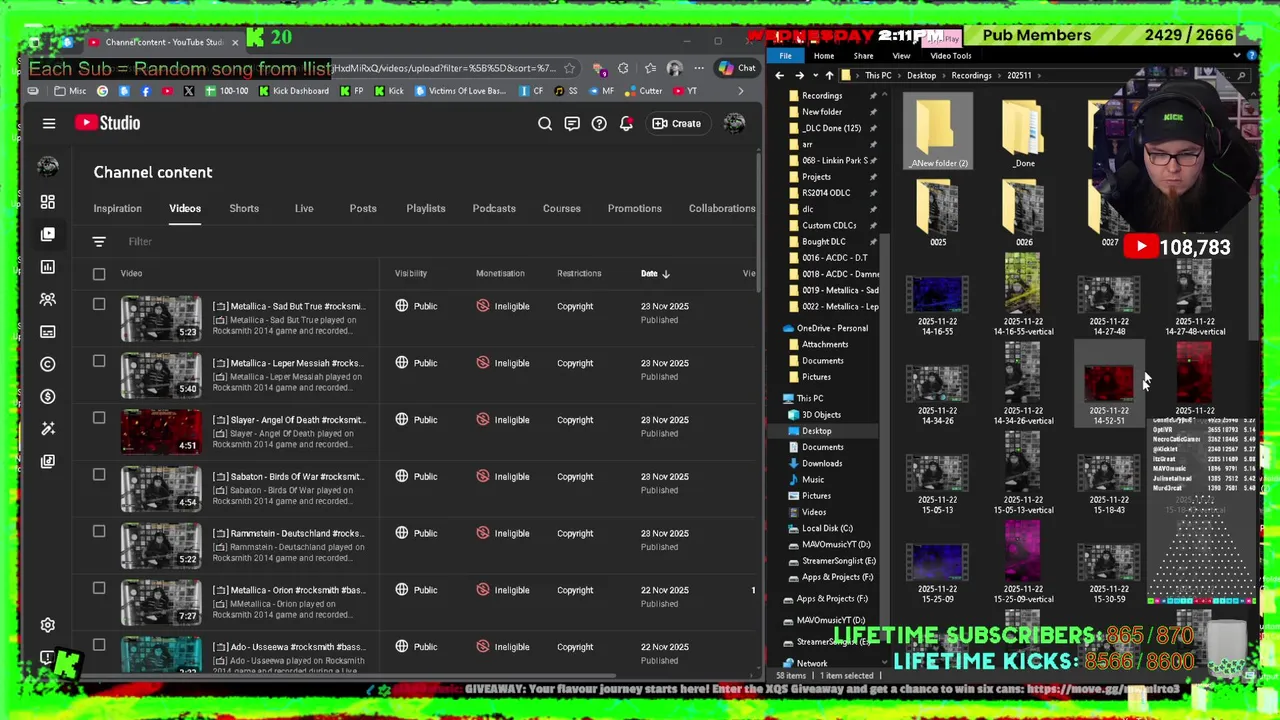This screenshot has width=1280, height=720.
Task: Check the Metallica - Sad But True row
Action: pyautogui.click(x=99, y=304)
